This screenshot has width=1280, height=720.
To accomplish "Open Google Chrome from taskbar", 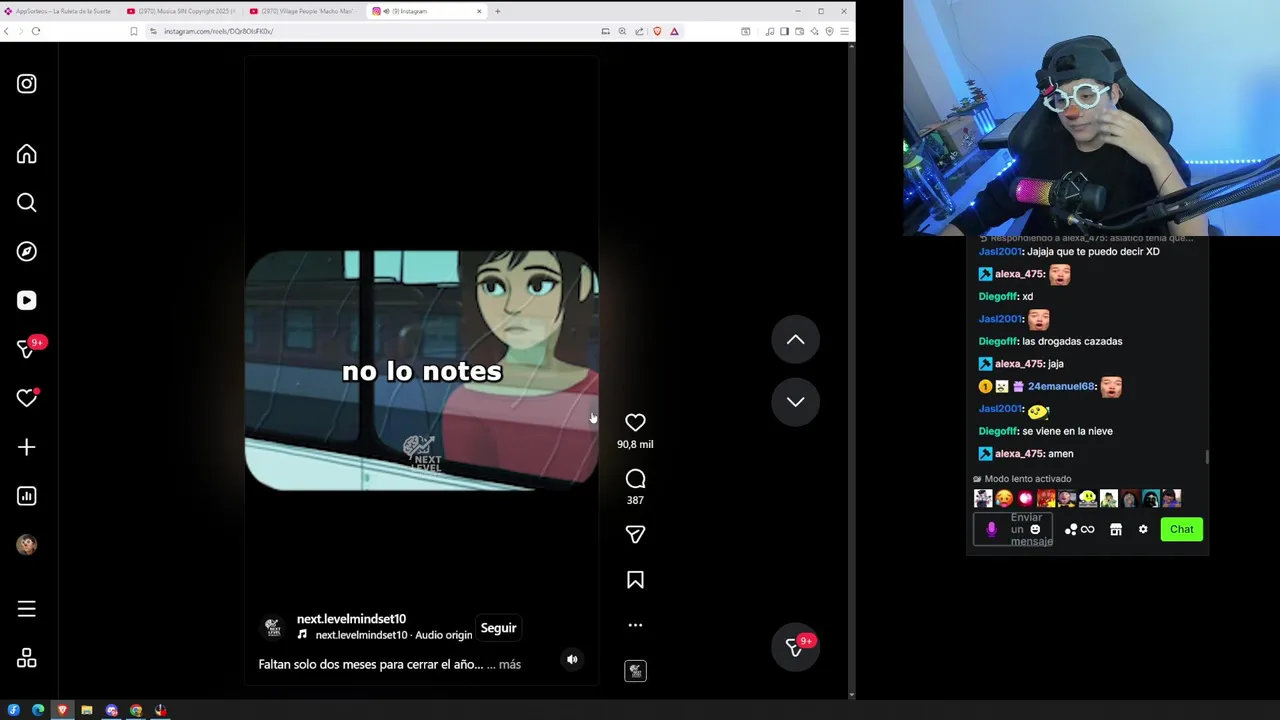I will coord(136,710).
